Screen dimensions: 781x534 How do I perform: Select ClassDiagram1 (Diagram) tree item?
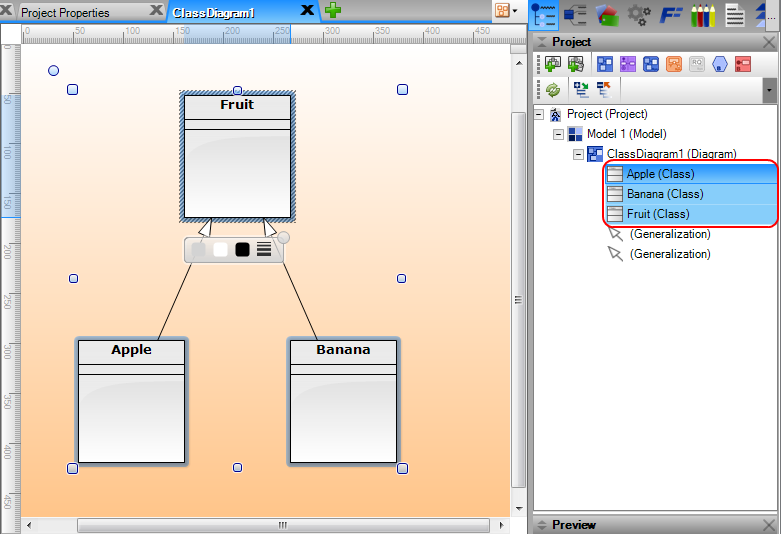pos(671,154)
